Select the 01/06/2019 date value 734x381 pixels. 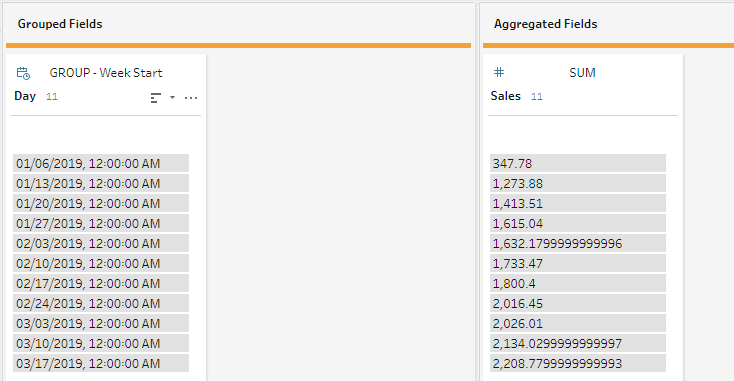(101, 163)
